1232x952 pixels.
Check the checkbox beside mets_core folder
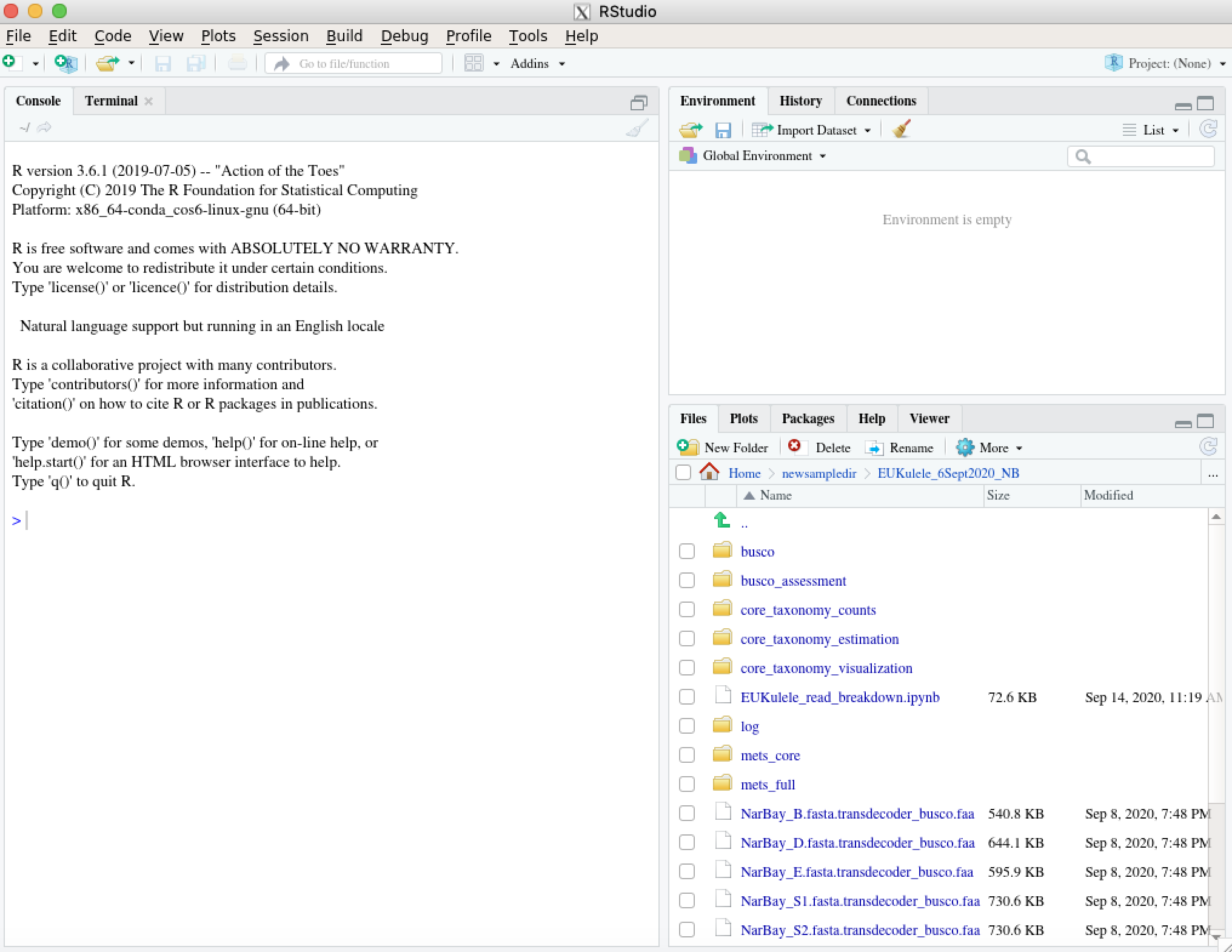click(687, 755)
